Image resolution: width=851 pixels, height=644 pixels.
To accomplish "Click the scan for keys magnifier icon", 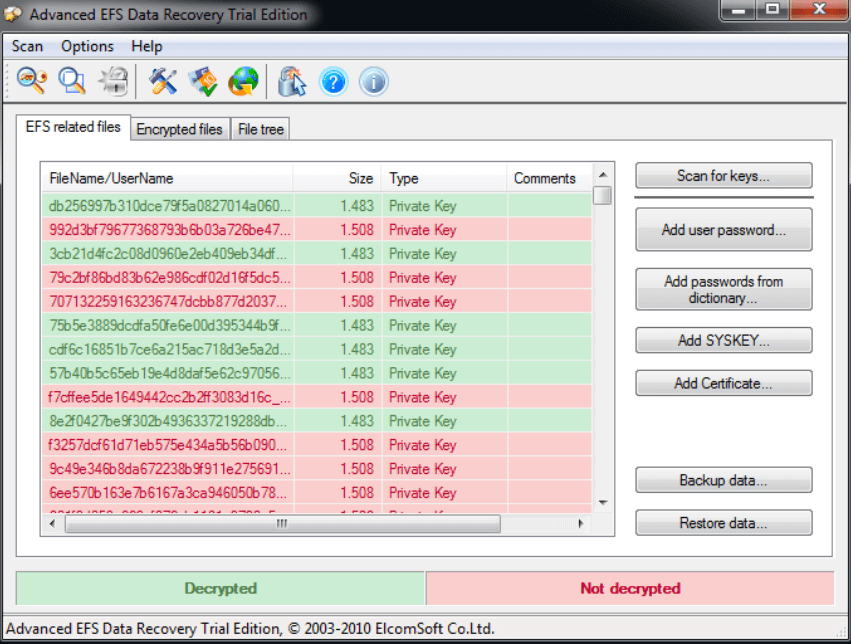I will 32,81.
